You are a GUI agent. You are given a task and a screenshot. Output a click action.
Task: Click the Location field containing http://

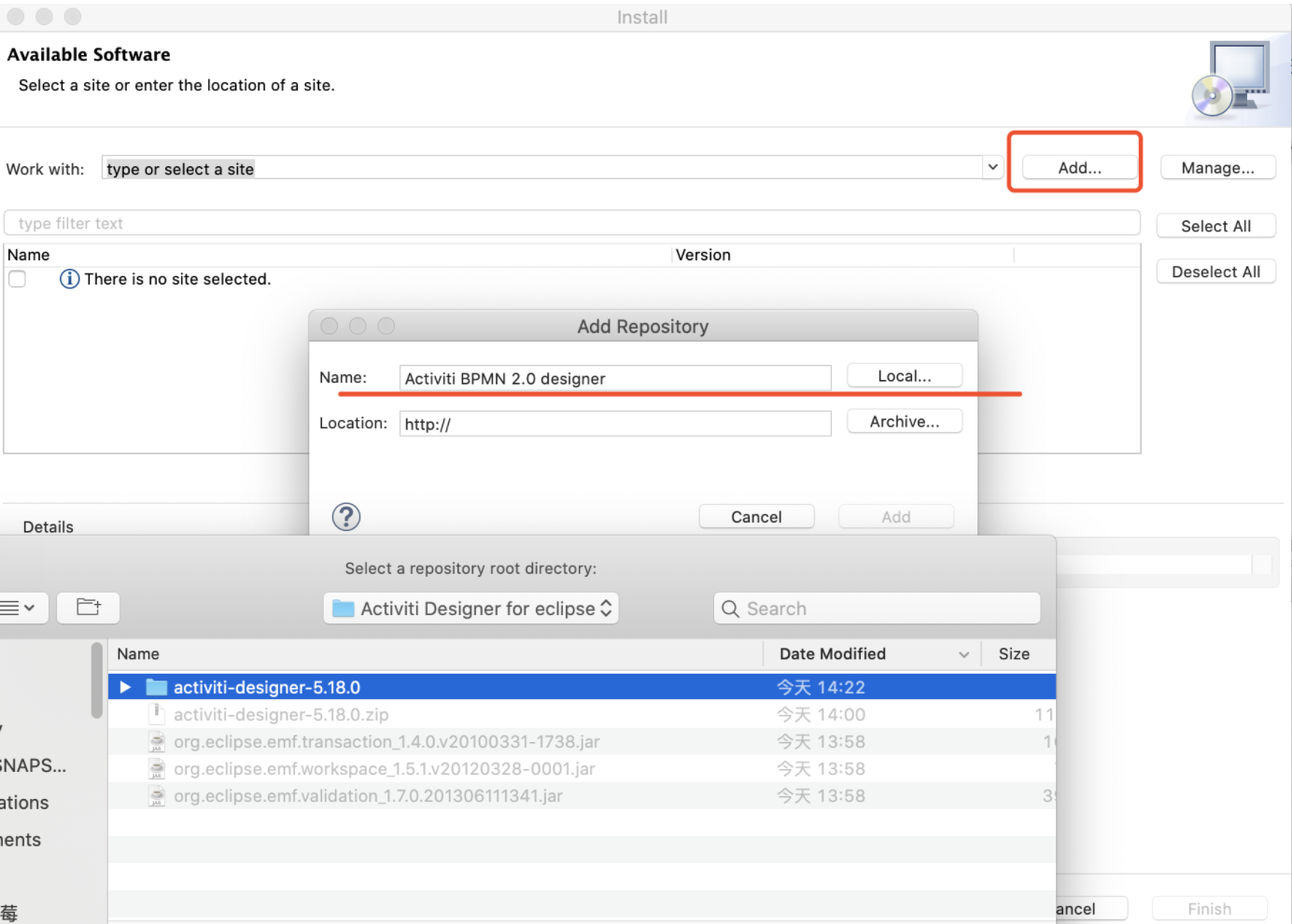point(615,424)
